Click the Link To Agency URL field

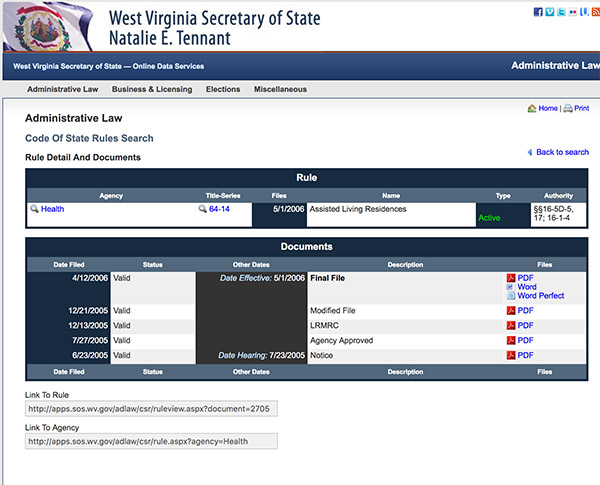[152, 441]
